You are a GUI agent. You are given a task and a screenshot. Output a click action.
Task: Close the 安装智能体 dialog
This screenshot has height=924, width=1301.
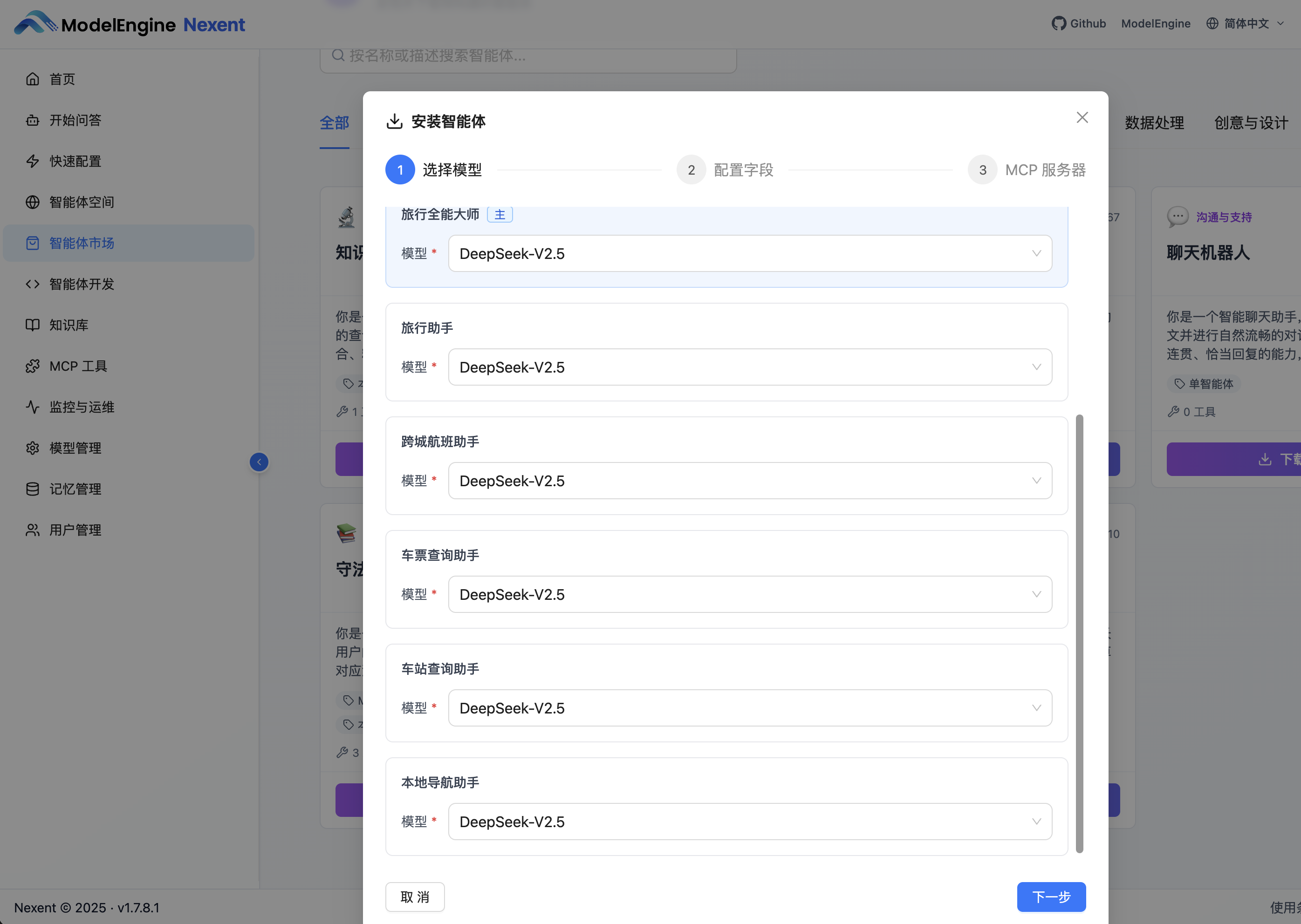click(x=1082, y=117)
